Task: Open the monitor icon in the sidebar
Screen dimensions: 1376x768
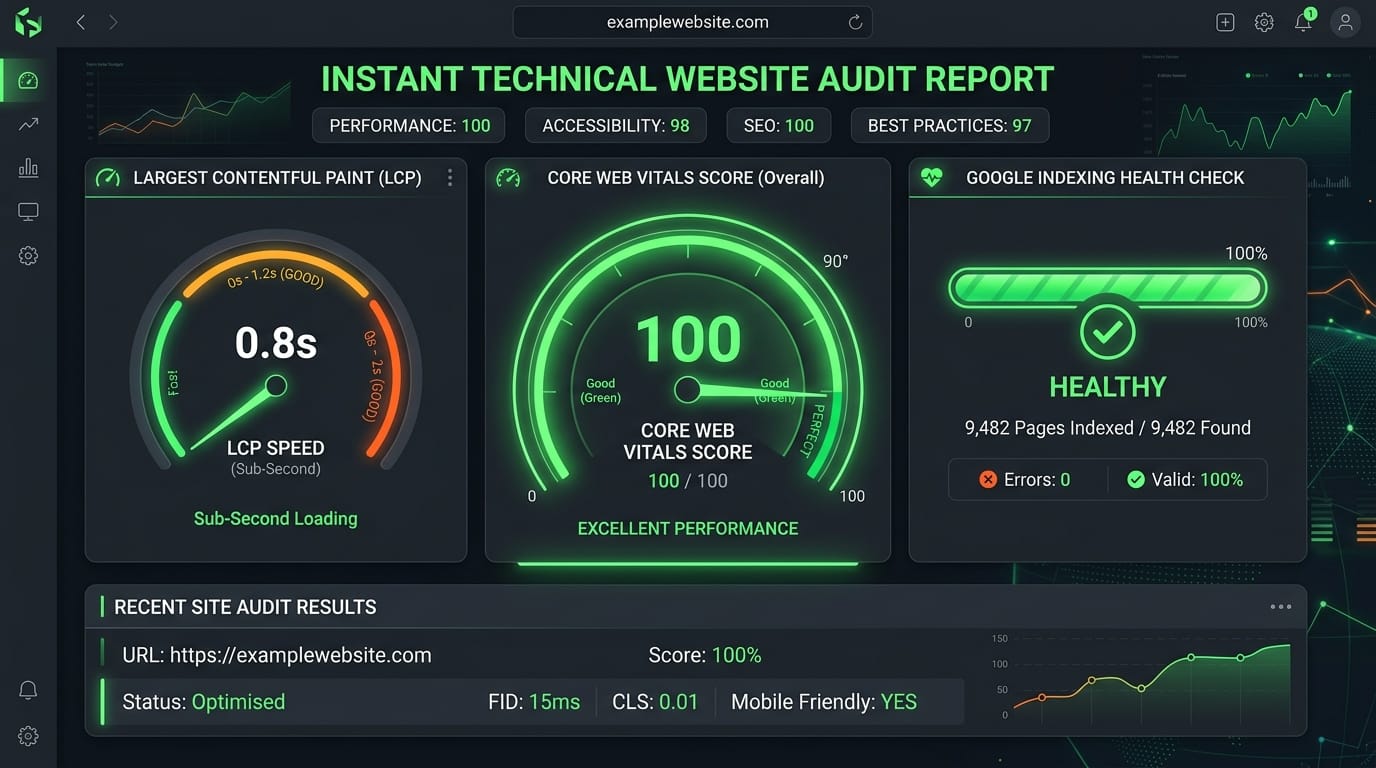Action: tap(28, 212)
